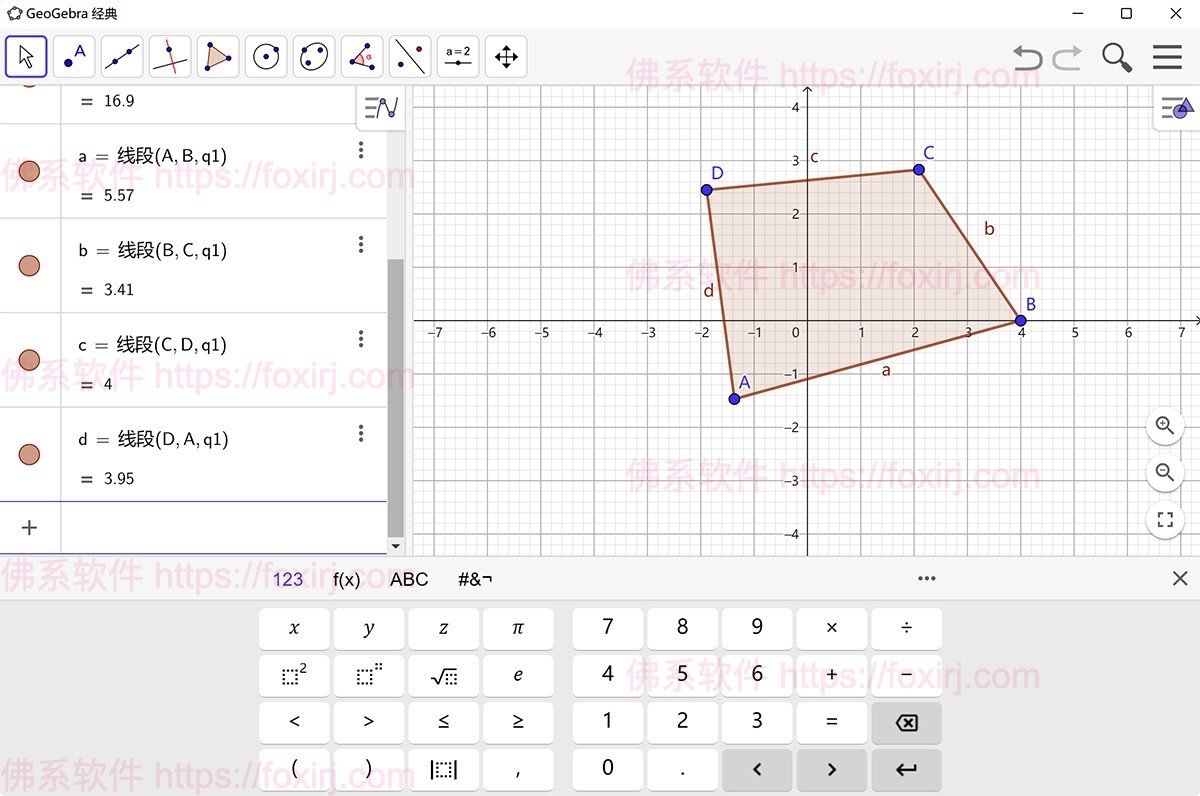This screenshot has height=796, width=1200.
Task: Activate the Move Graphics View tool
Action: click(506, 57)
